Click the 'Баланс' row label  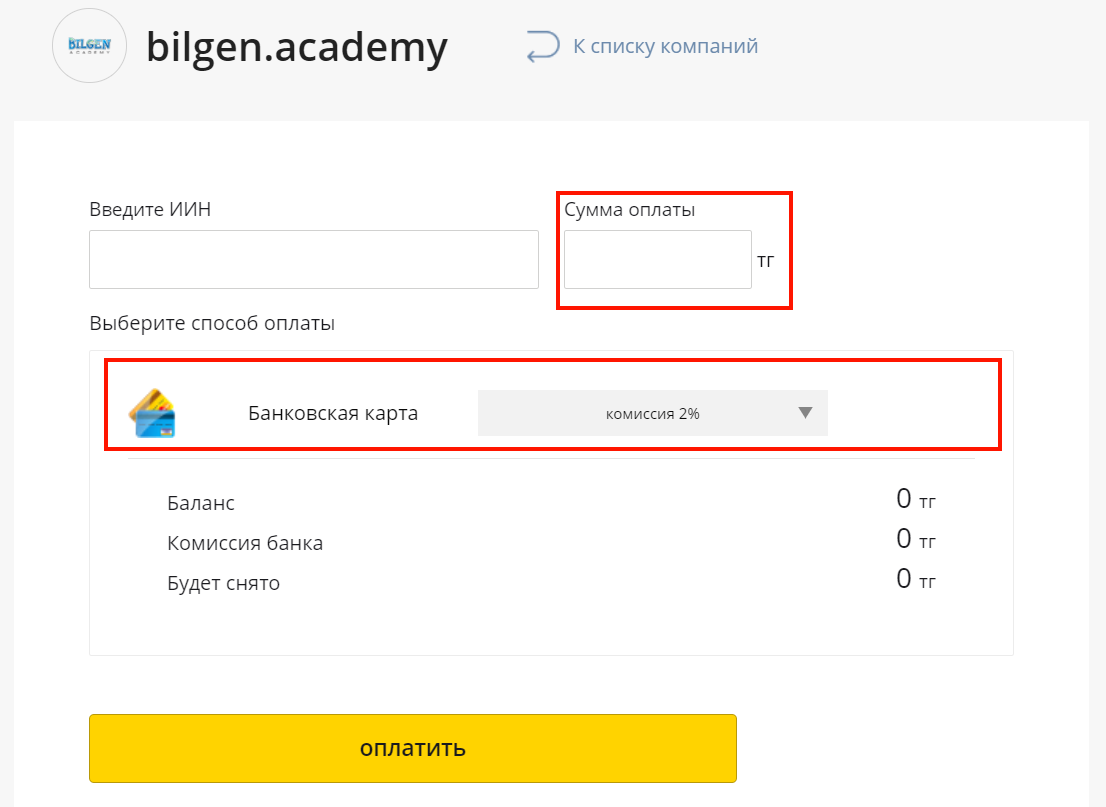[x=201, y=503]
